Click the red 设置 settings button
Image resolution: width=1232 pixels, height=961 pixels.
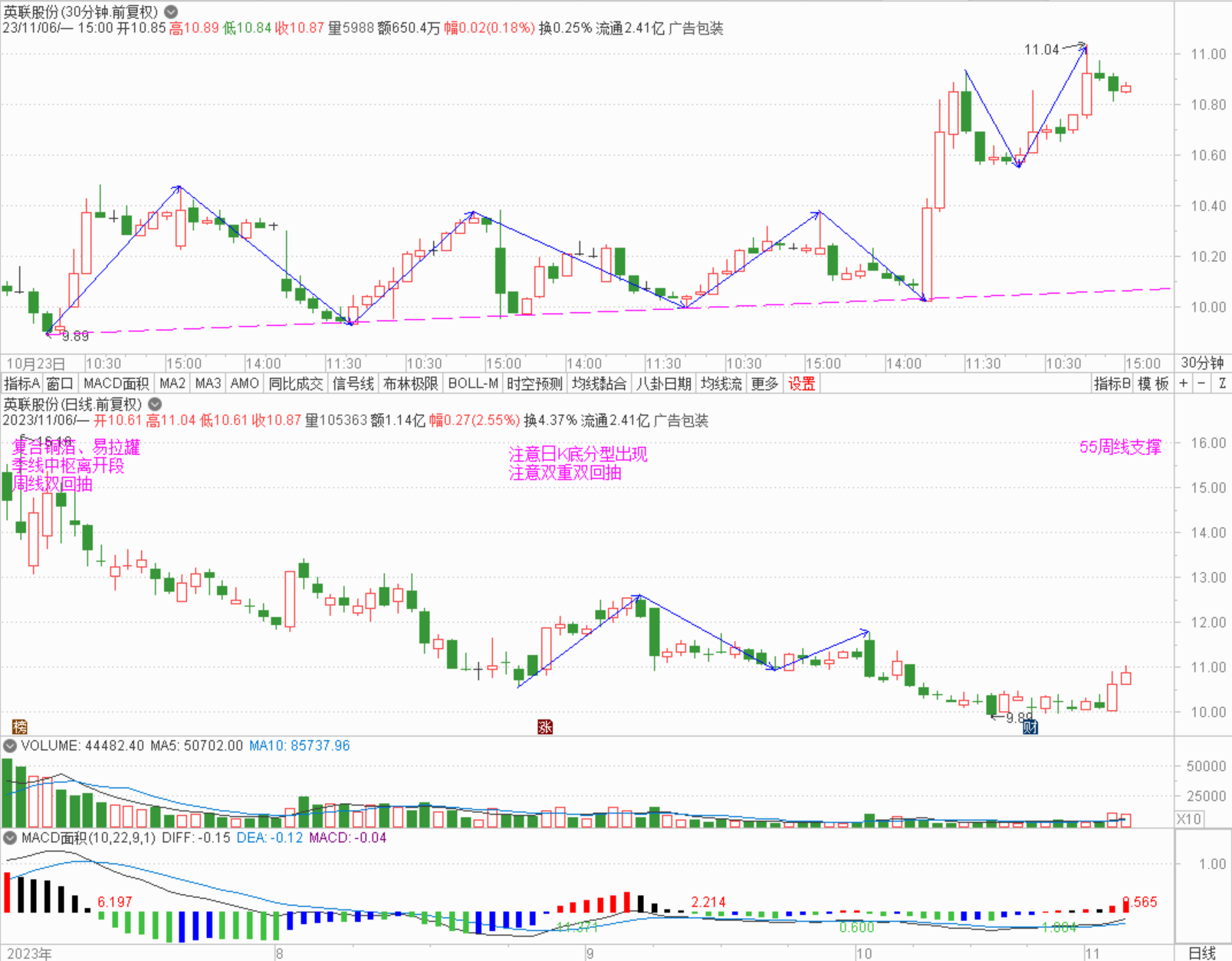(802, 383)
